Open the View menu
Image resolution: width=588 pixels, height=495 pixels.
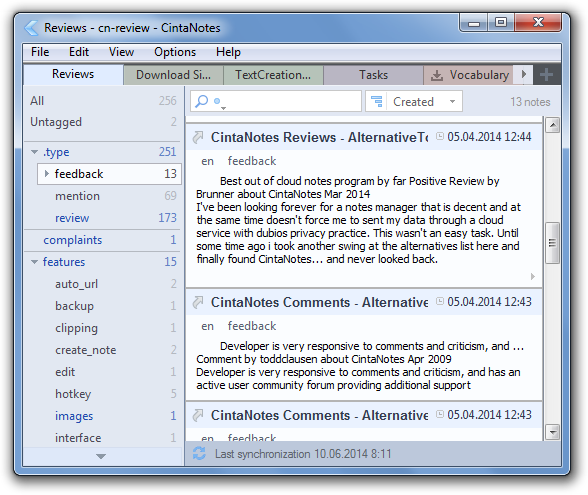(x=121, y=52)
